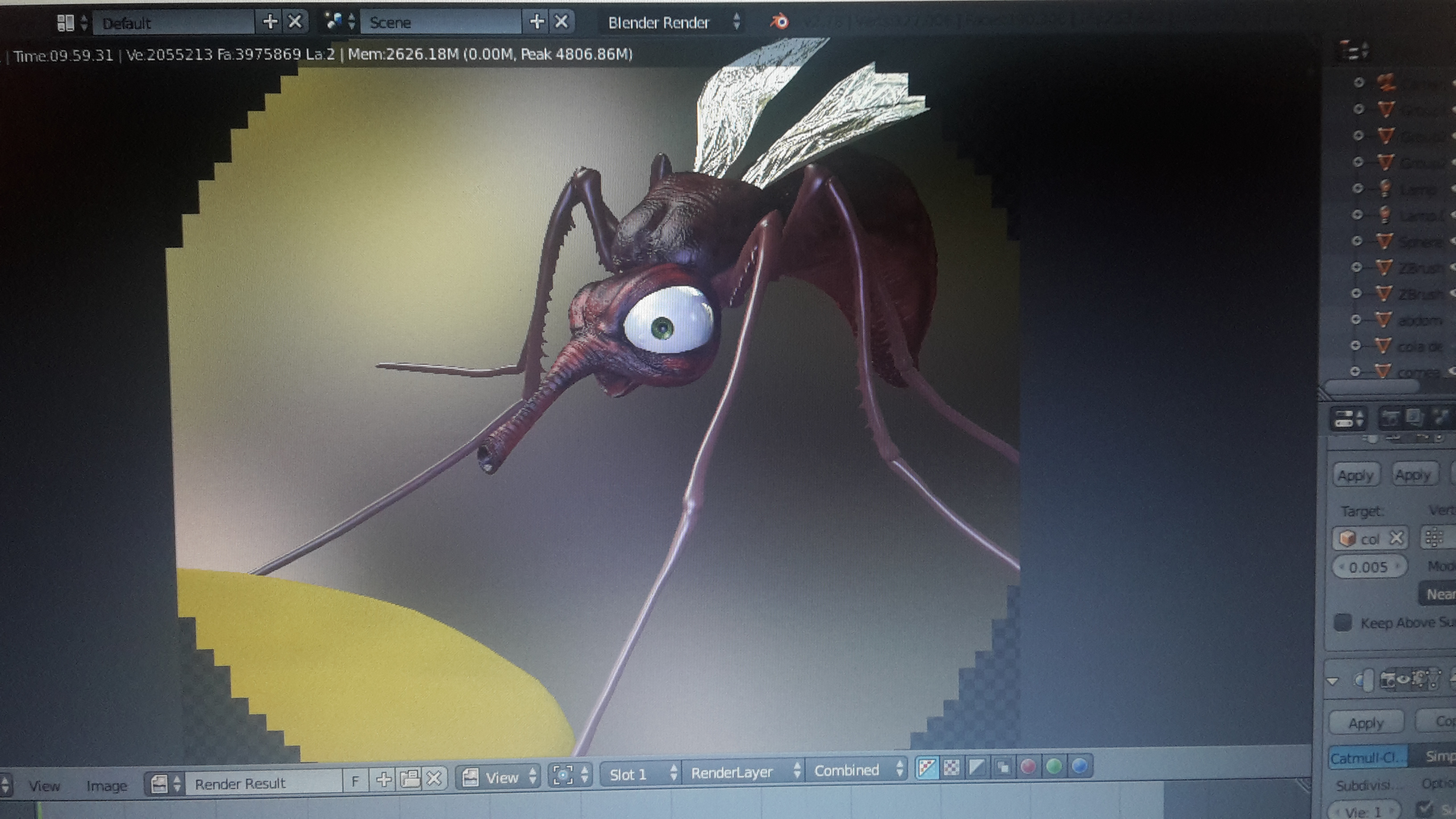Enable Keep Above Surface checkbox
Image resolution: width=1456 pixels, height=819 pixels.
(1343, 622)
